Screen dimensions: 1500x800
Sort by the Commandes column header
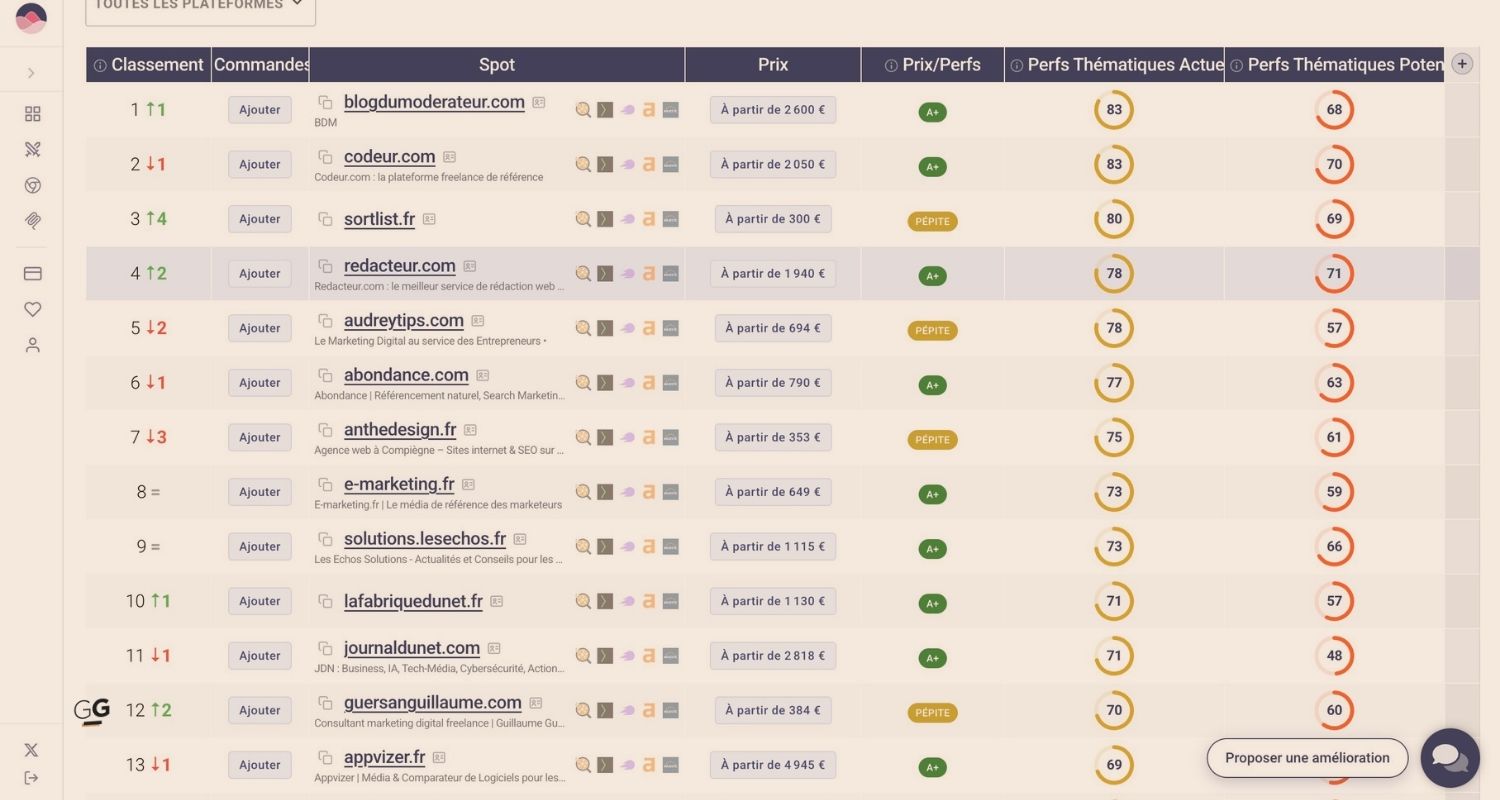pos(261,65)
